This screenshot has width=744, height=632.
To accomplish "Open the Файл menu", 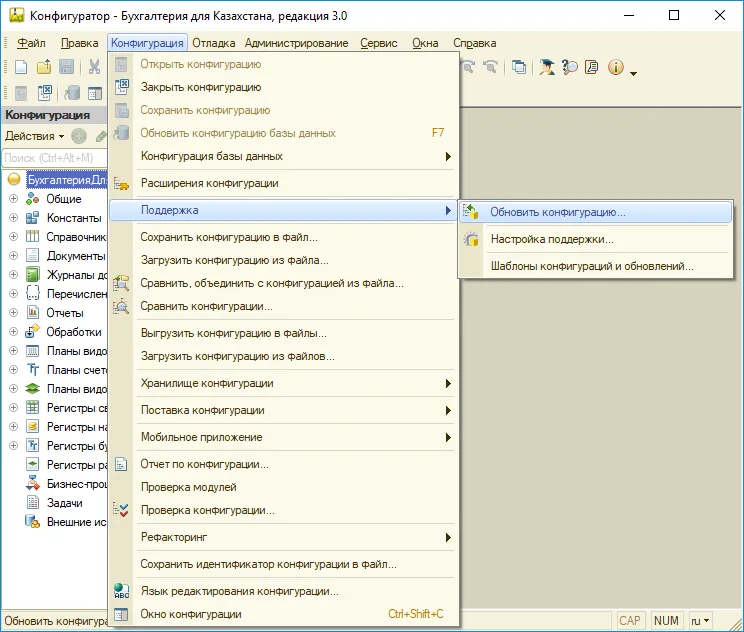I will coord(31,43).
